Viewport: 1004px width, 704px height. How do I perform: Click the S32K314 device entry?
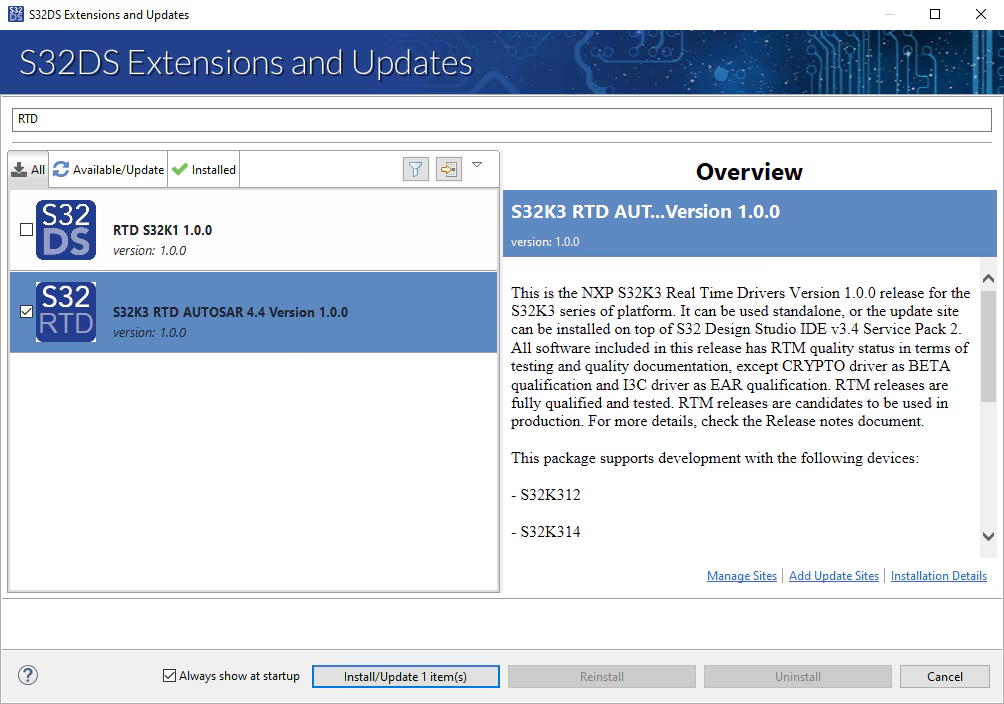coord(550,532)
